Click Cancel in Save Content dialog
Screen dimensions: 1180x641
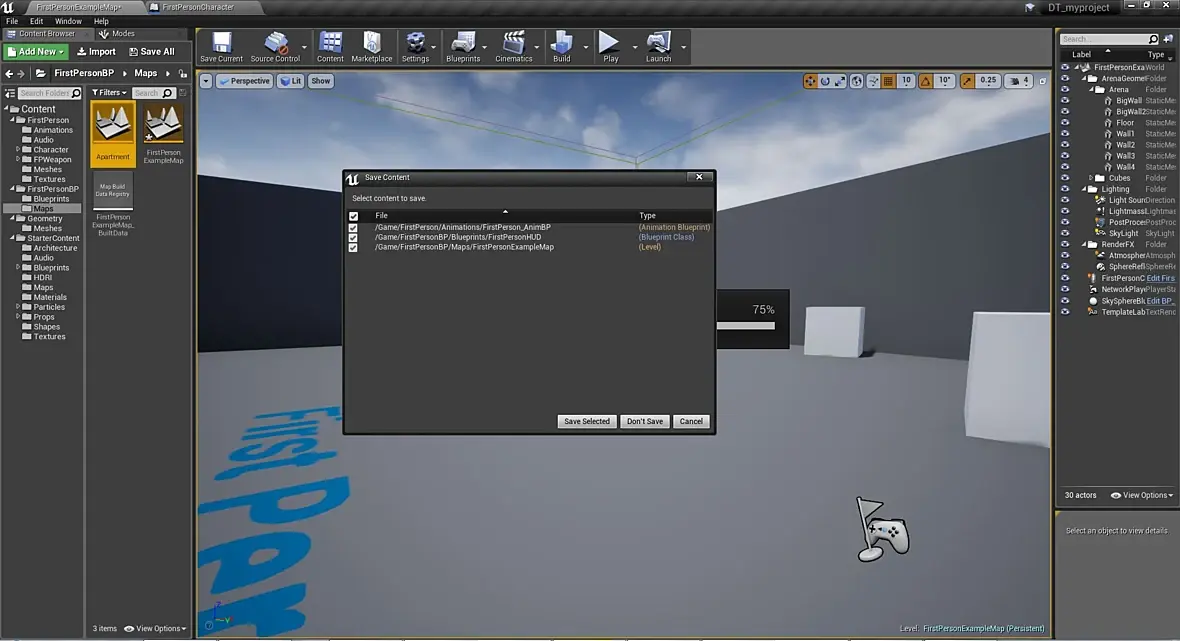691,421
